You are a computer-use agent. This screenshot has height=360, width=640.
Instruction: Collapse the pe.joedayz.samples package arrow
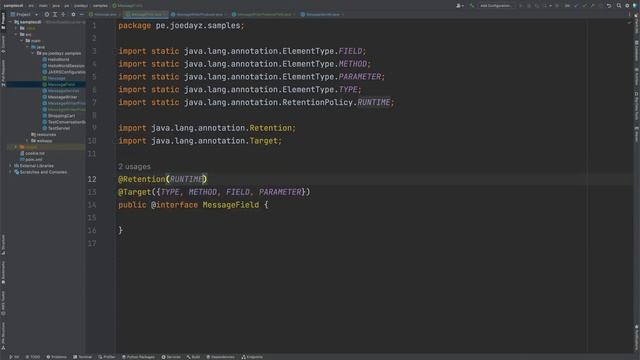pos(33,53)
